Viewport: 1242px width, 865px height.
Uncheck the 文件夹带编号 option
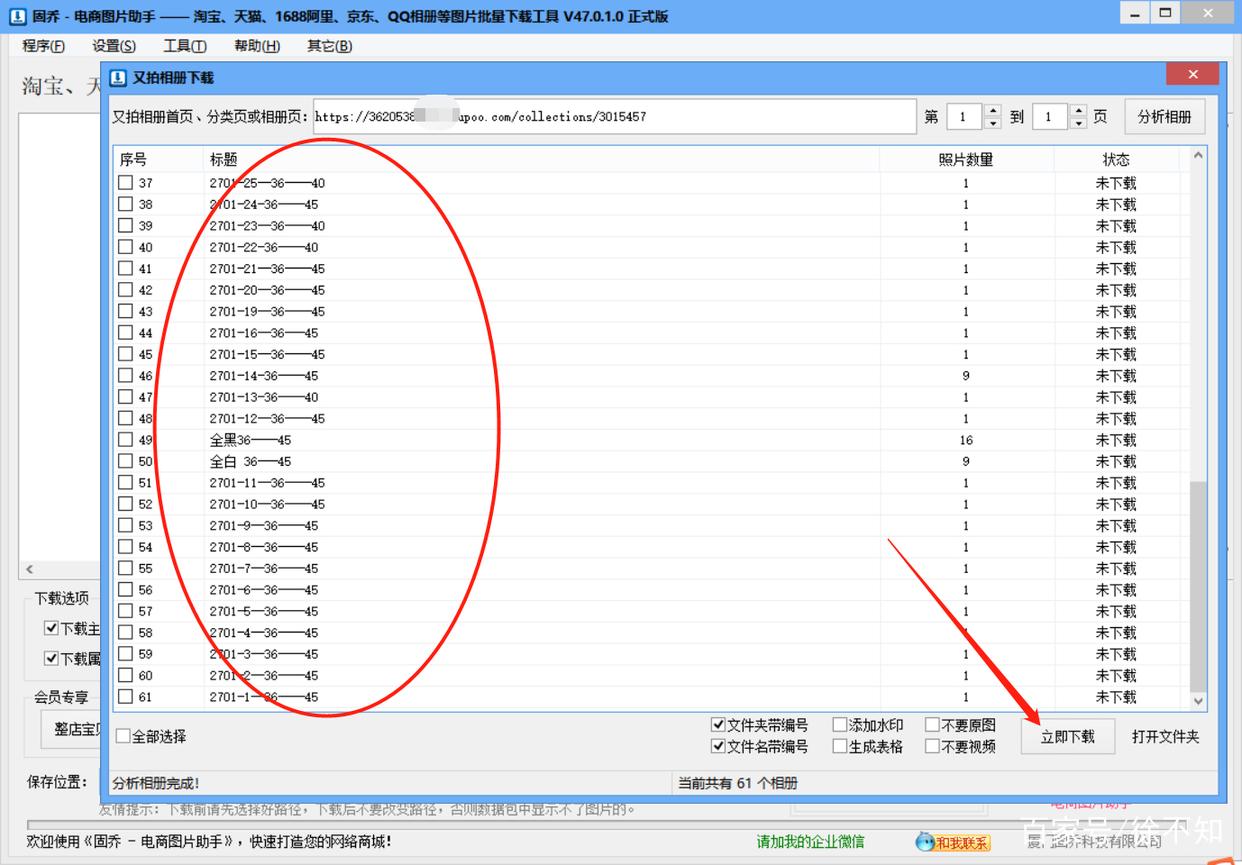(718, 724)
